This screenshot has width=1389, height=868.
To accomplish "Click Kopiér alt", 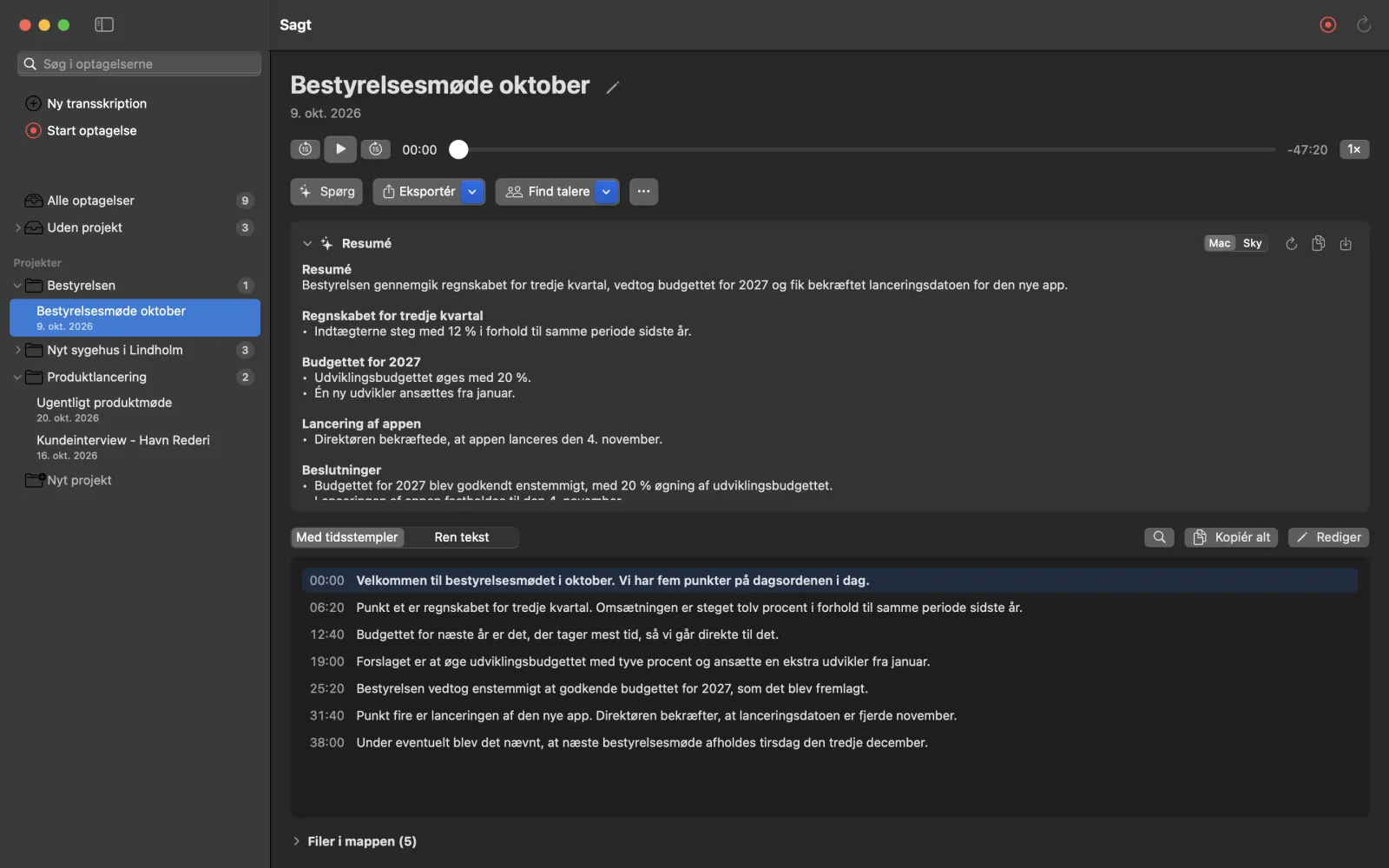I will (x=1231, y=537).
